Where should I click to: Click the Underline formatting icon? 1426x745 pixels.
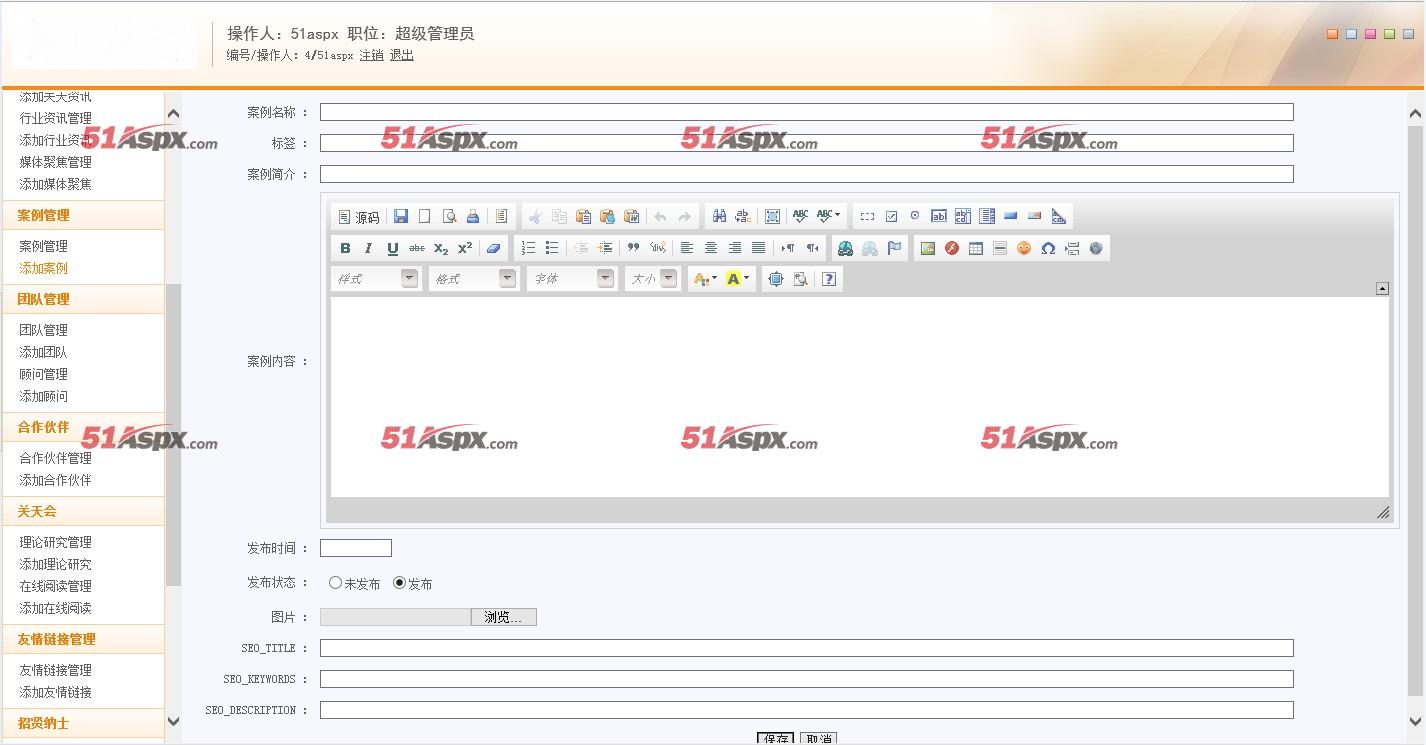tap(392, 248)
